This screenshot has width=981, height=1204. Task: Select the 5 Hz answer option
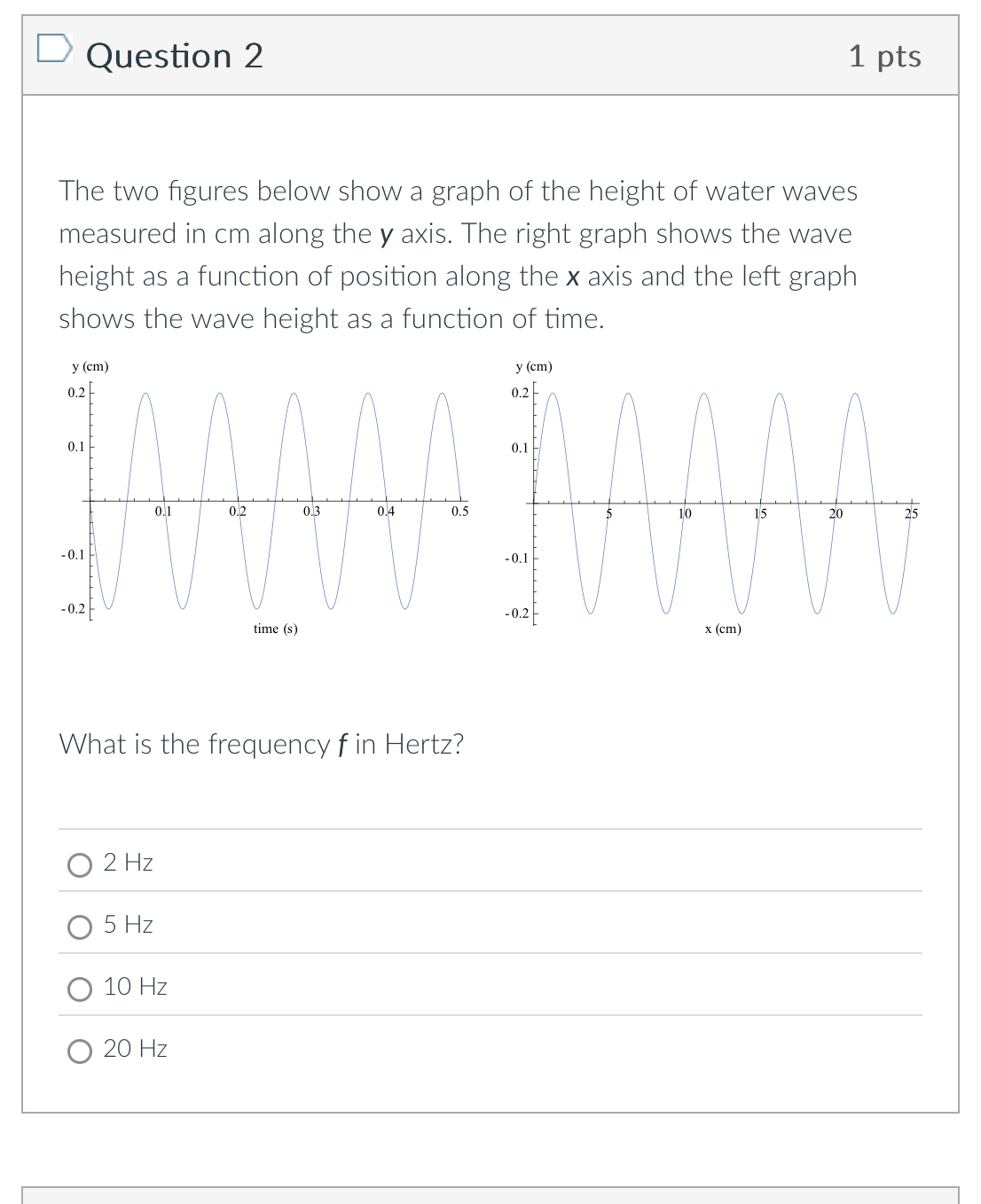[80, 926]
